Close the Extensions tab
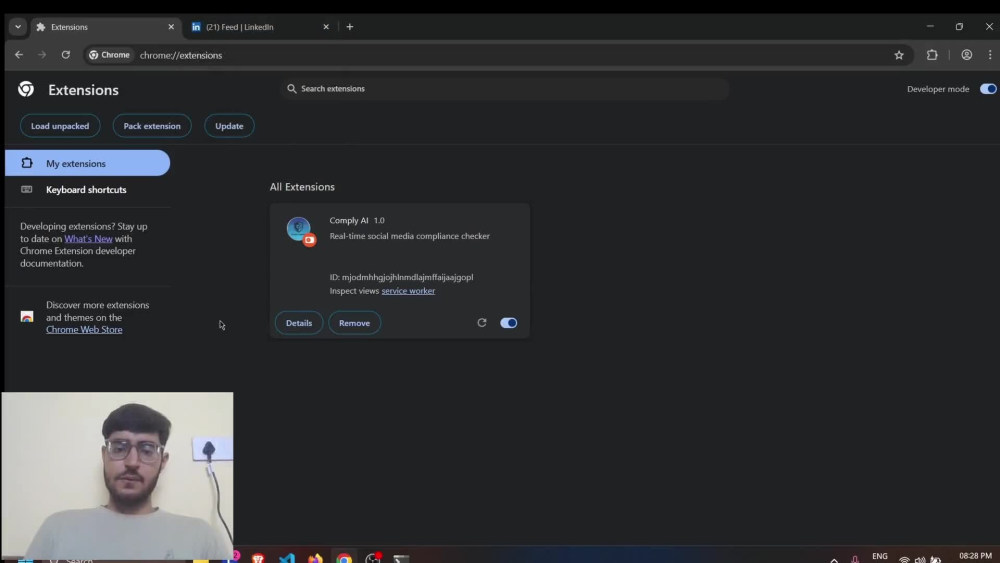The height and width of the screenshot is (563, 1000). point(171,27)
